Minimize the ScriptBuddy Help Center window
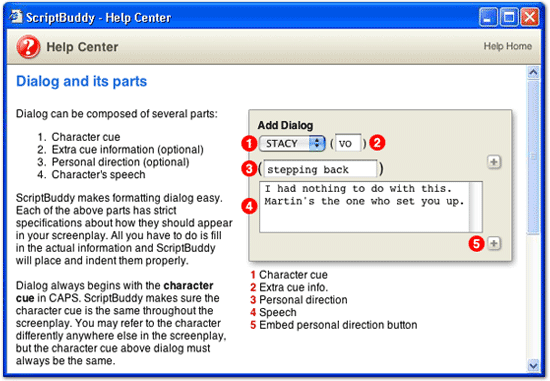Screen dimensions: 550x381 488,17
